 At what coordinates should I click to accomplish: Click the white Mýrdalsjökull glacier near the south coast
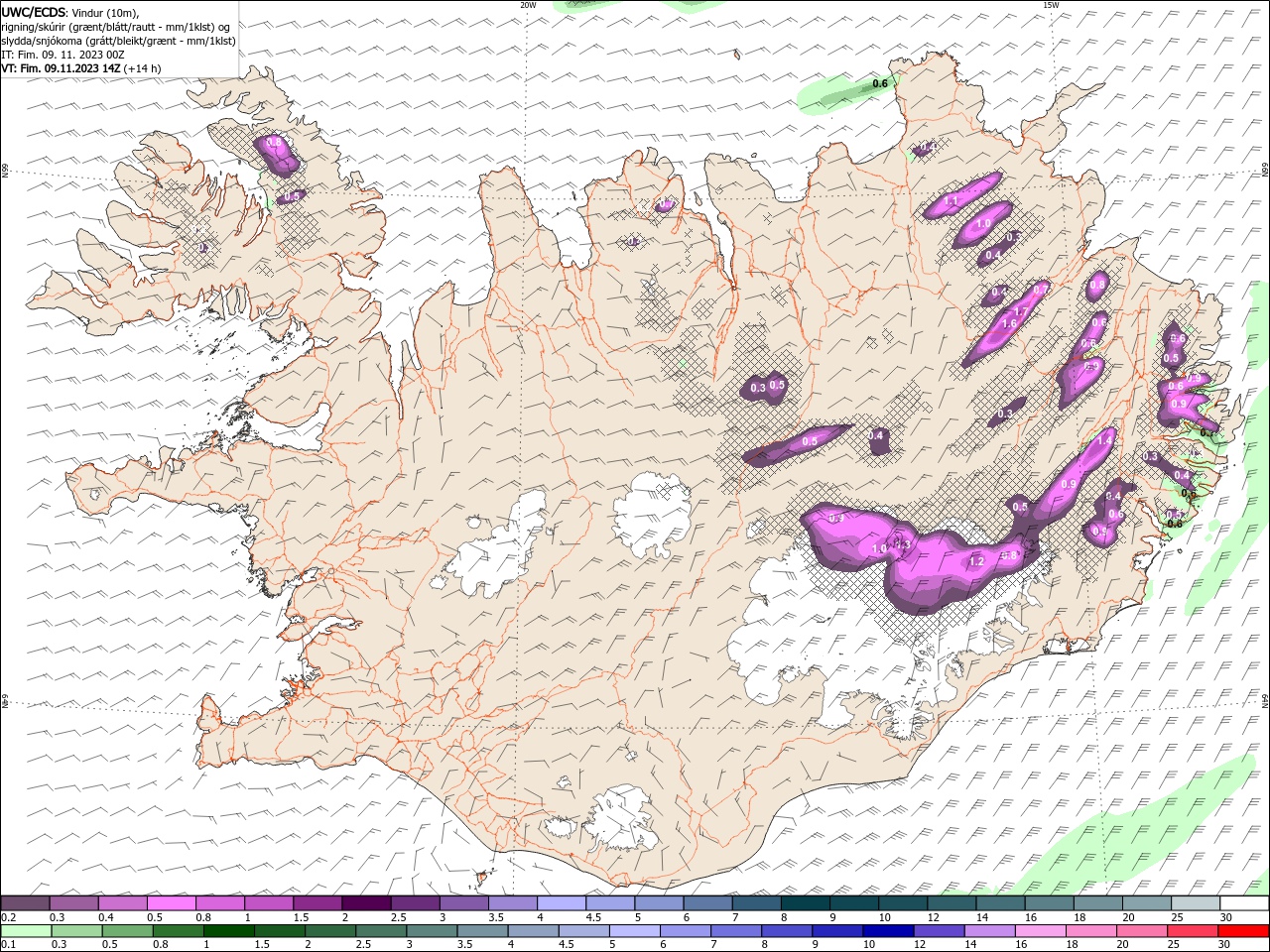[623, 819]
